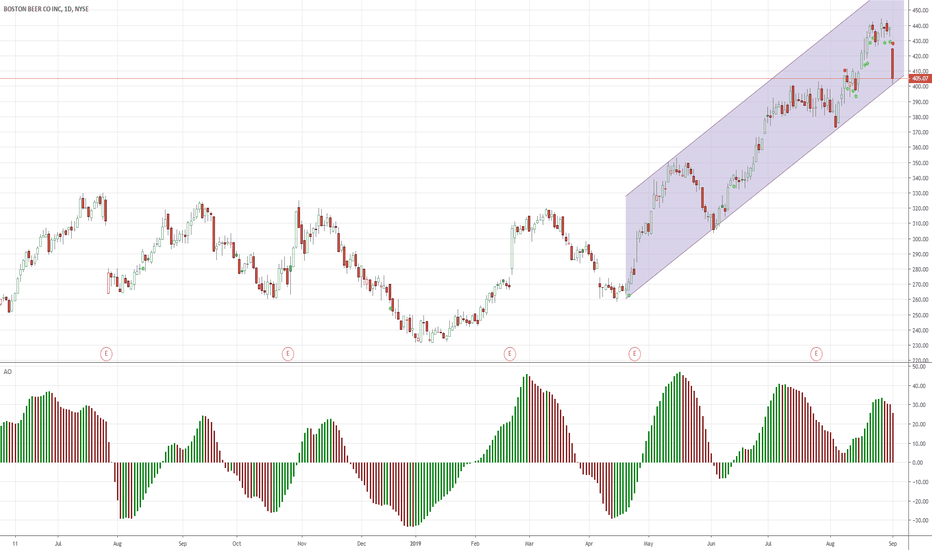This screenshot has width=932, height=550.
Task: Click the 250.00 price scale label
Action: (x=921, y=315)
